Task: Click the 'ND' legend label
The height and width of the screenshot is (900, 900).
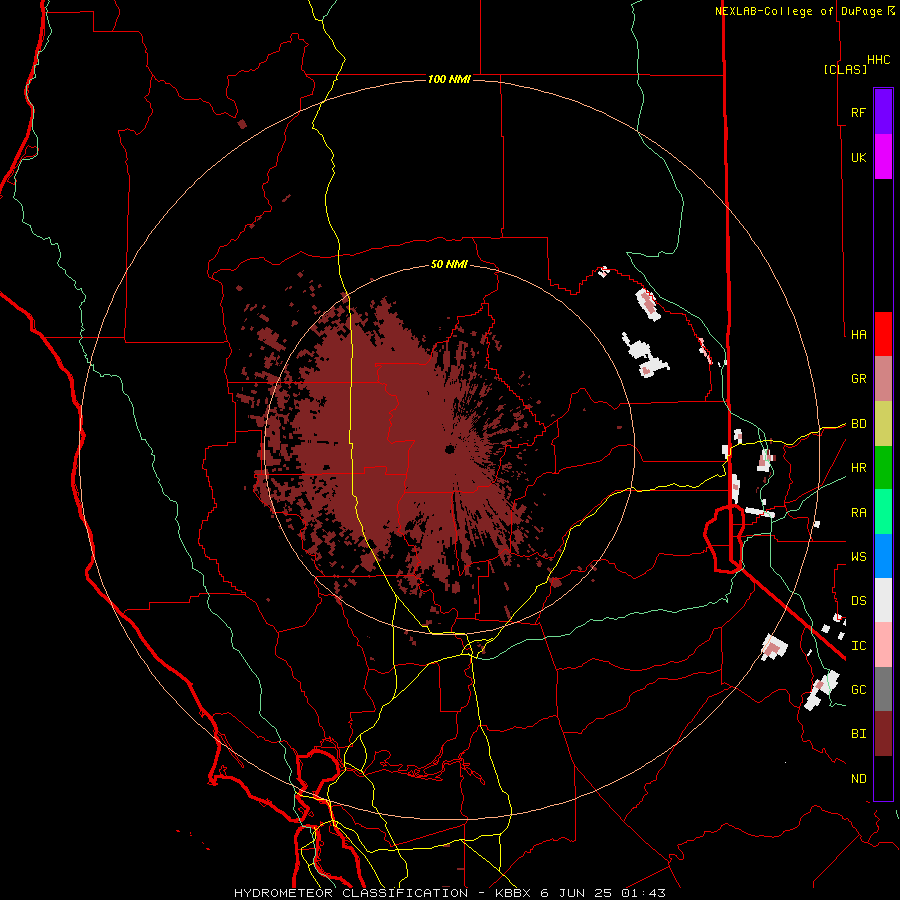Action: pyautogui.click(x=858, y=779)
